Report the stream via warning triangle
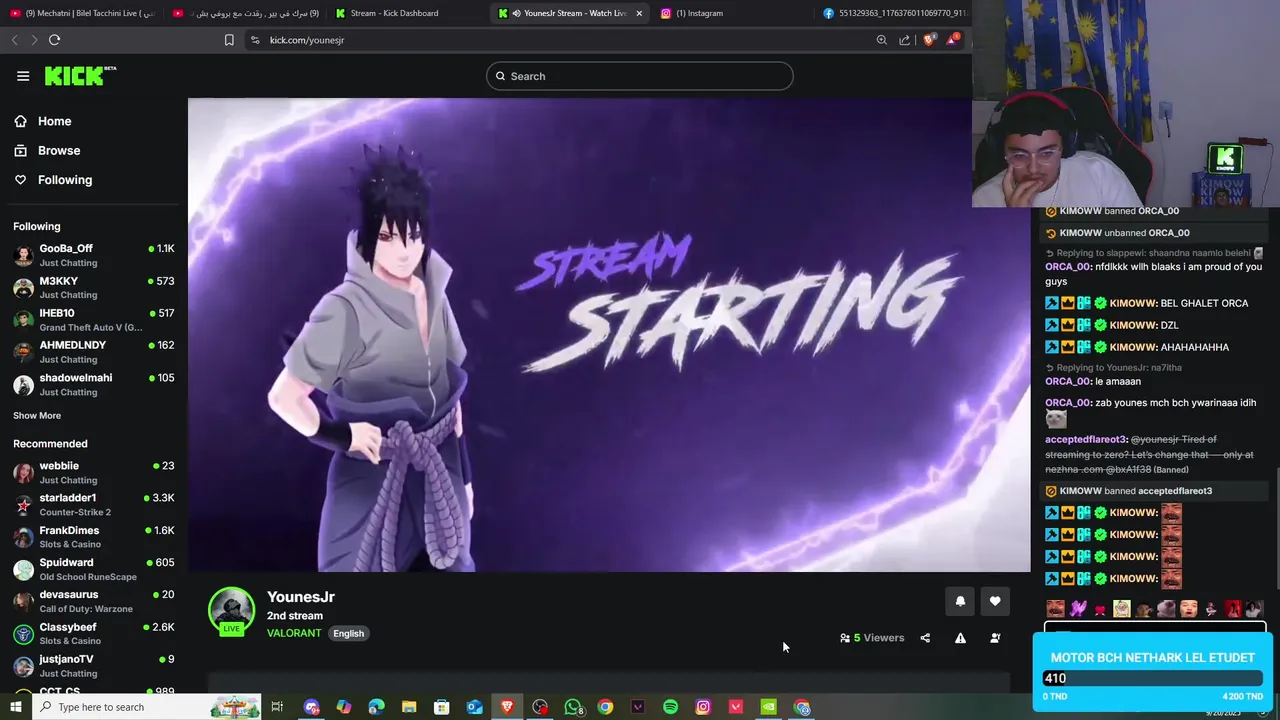The width and height of the screenshot is (1280, 720). tap(960, 638)
